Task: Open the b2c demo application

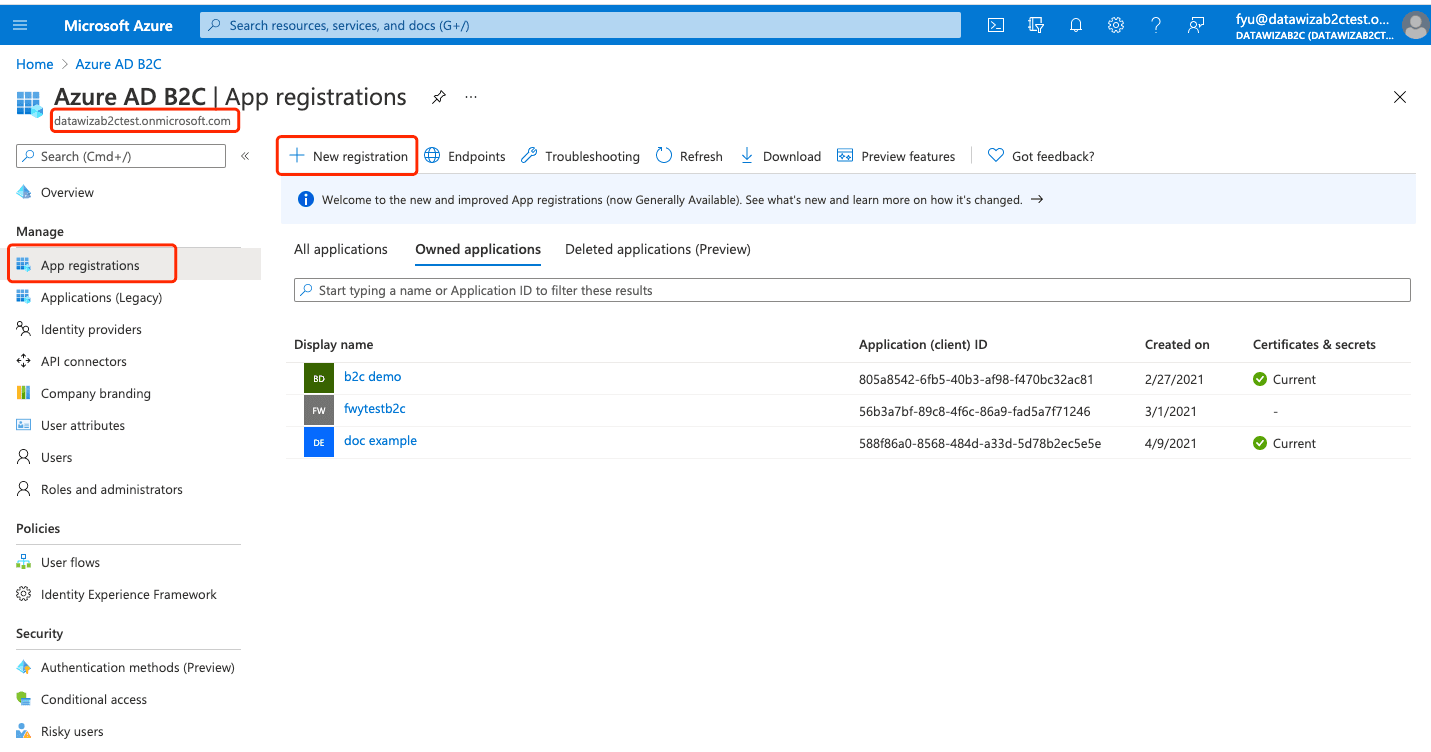Action: click(x=372, y=377)
